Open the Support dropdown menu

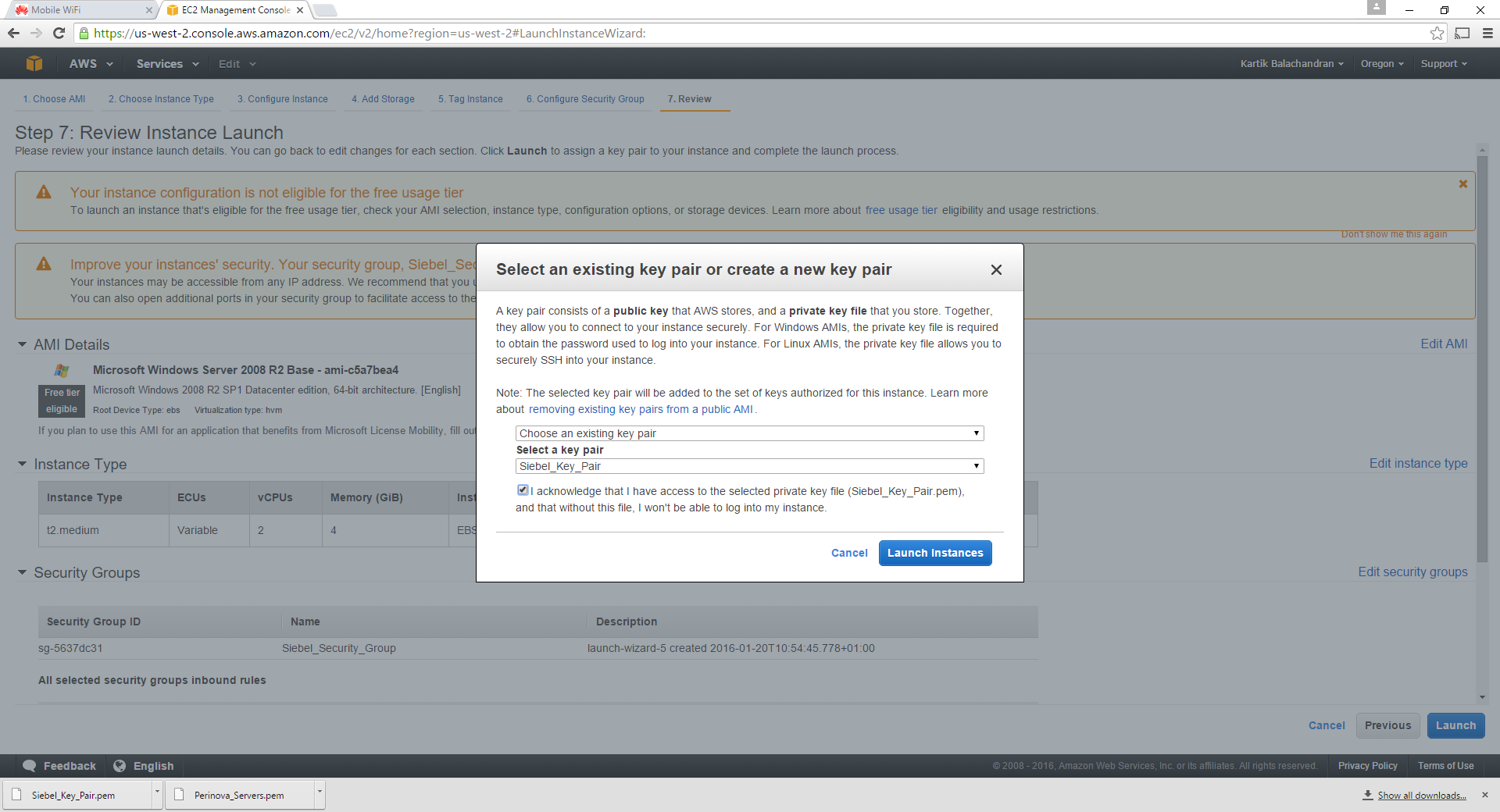(1444, 64)
